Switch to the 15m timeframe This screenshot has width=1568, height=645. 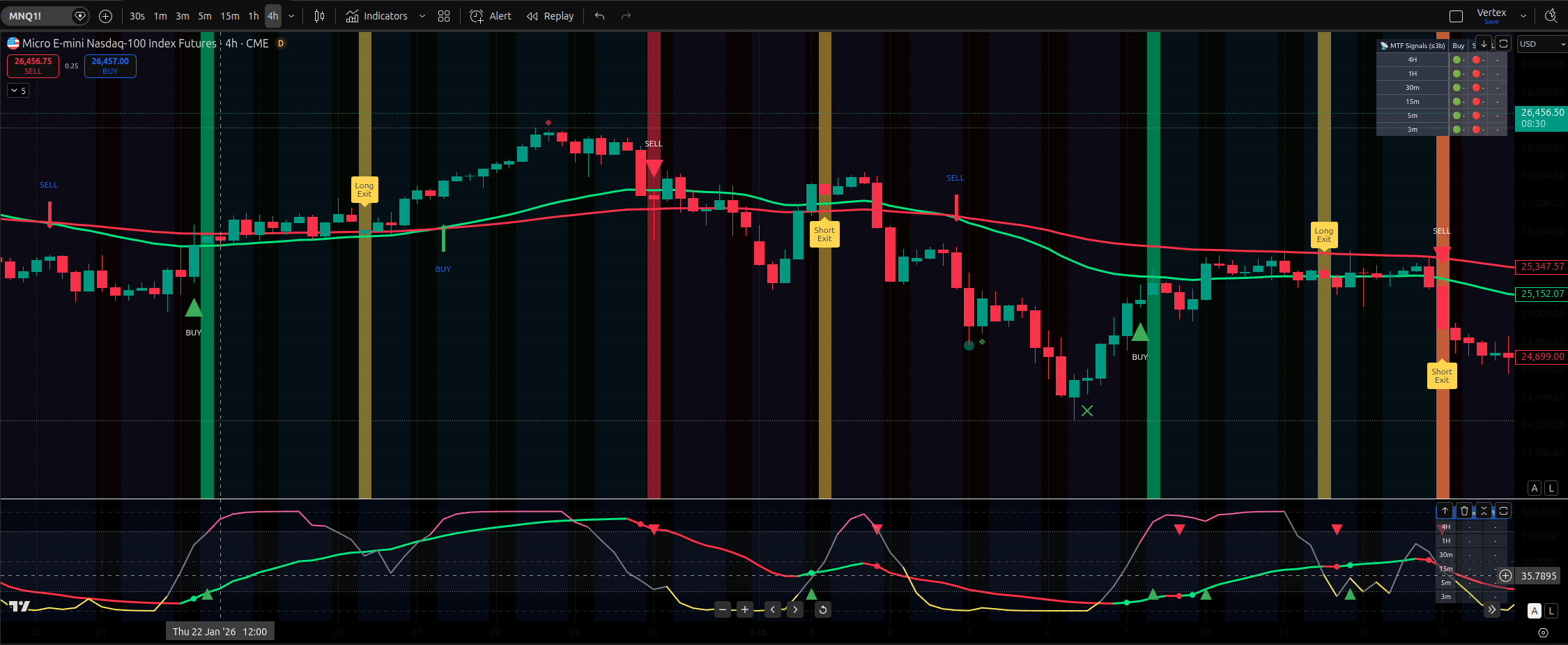pyautogui.click(x=229, y=16)
